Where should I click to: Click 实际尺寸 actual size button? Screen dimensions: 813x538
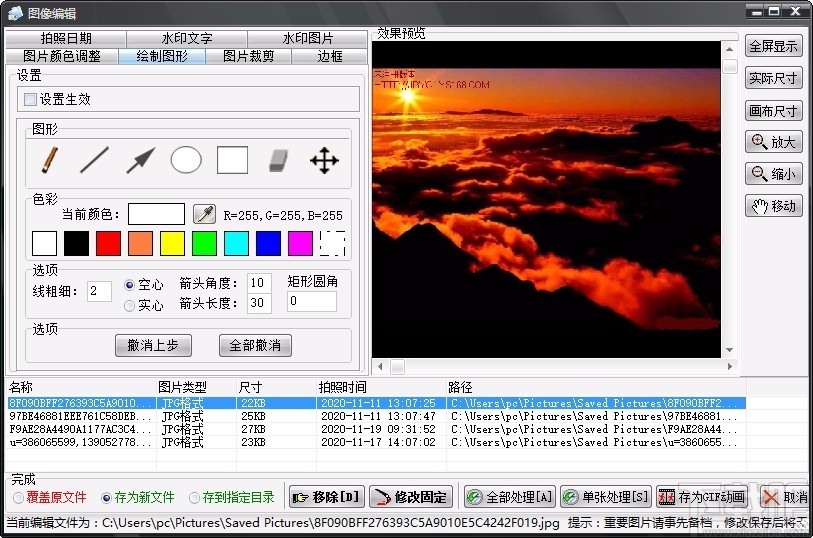click(x=774, y=78)
